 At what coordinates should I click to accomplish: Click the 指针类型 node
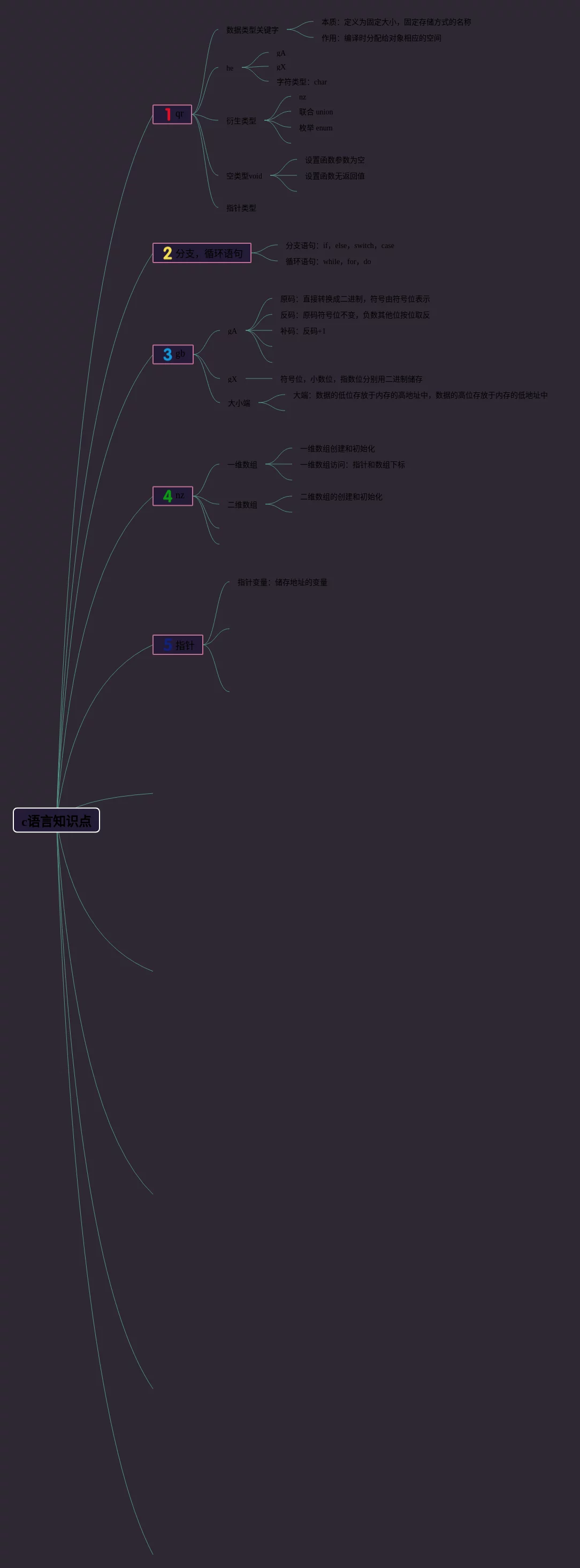tap(241, 208)
